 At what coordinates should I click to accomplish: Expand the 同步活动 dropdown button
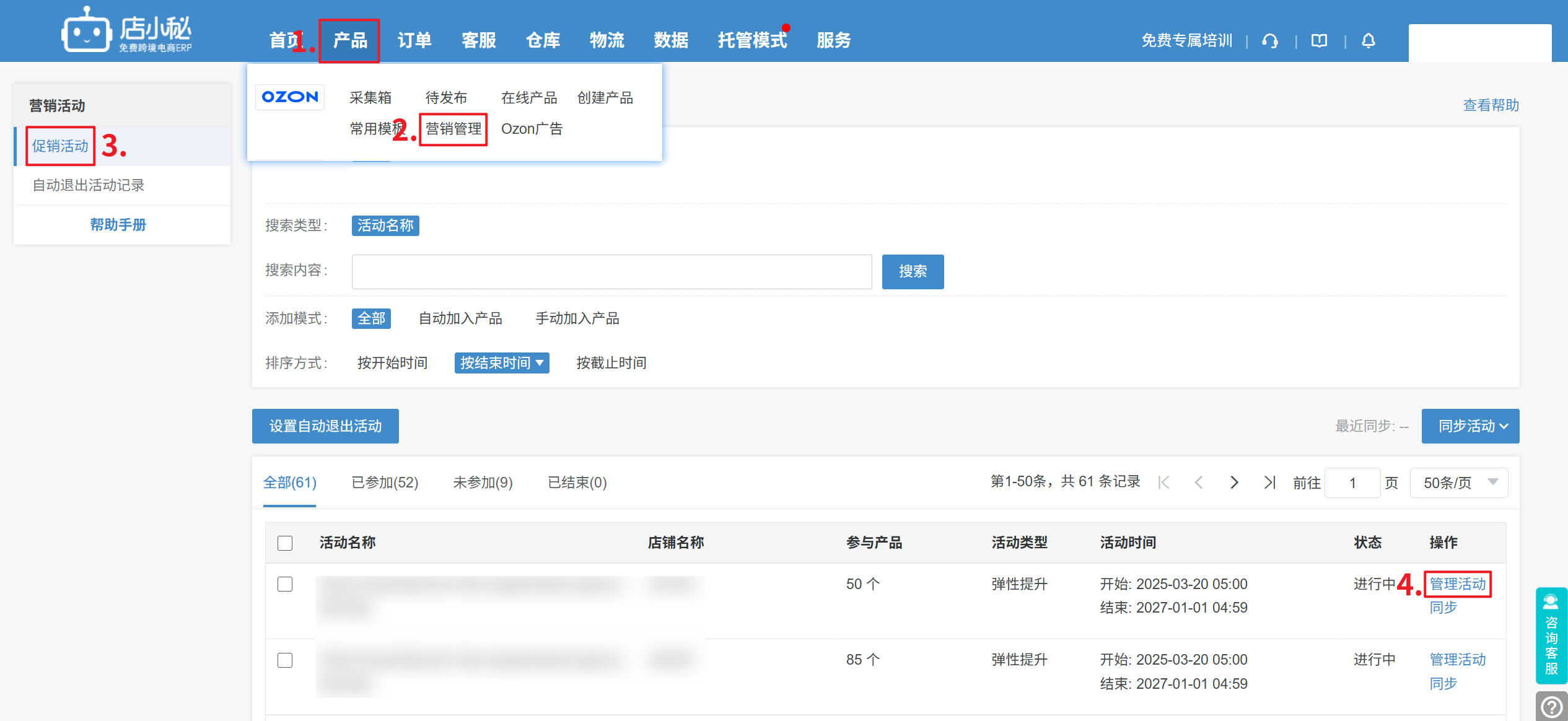[x=1470, y=426]
